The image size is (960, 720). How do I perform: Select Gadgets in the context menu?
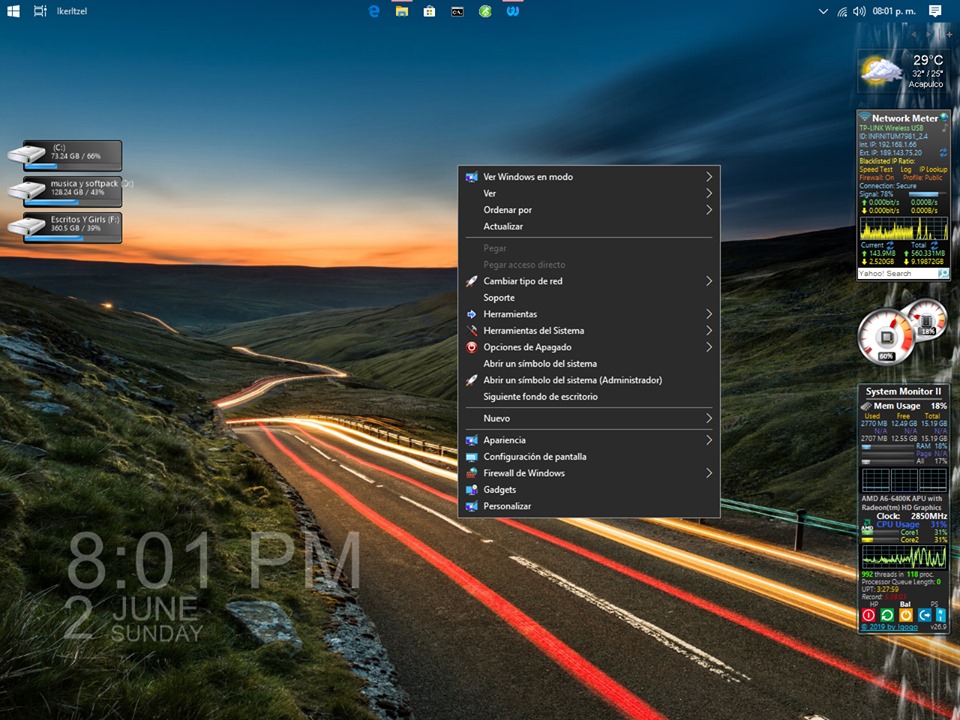[588, 490]
